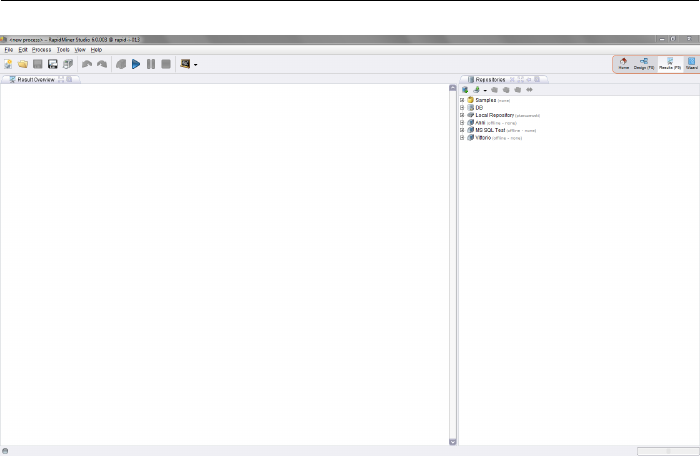Open the View menu
The height and width of the screenshot is (456, 700).
tap(80, 50)
